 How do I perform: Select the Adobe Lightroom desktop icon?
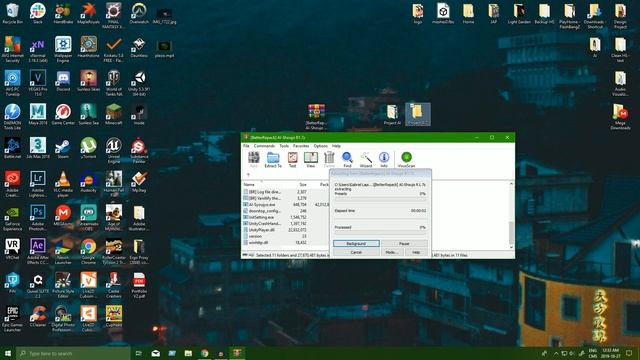click(x=38, y=184)
